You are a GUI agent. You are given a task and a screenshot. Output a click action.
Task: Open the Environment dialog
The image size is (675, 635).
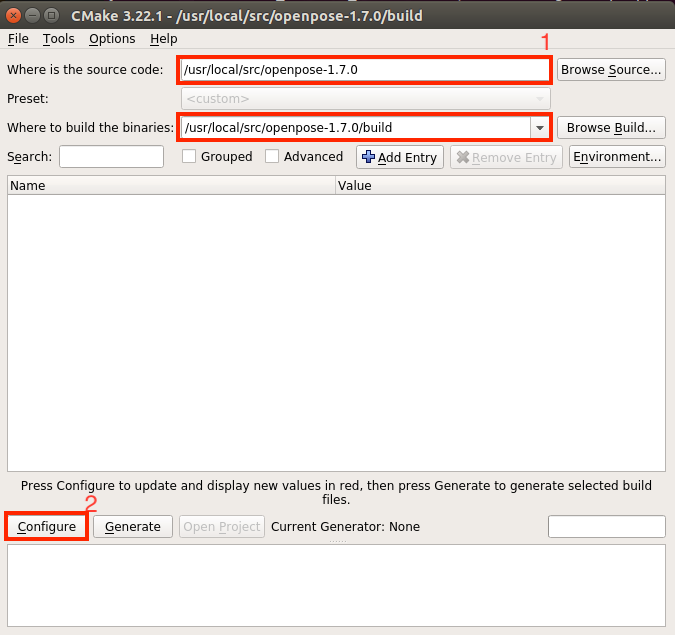click(x=617, y=157)
